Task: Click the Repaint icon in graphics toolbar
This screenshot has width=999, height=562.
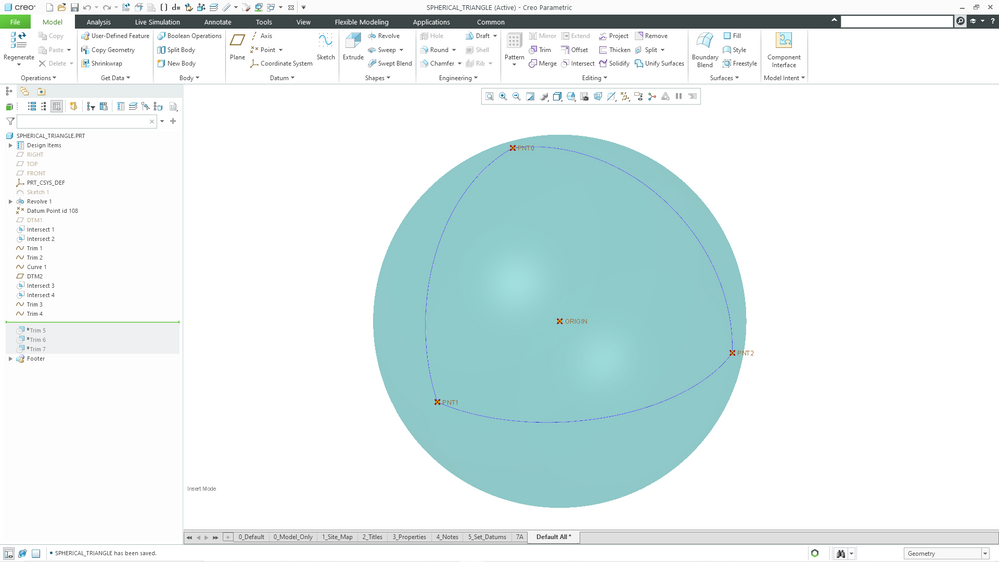Action: (530, 96)
